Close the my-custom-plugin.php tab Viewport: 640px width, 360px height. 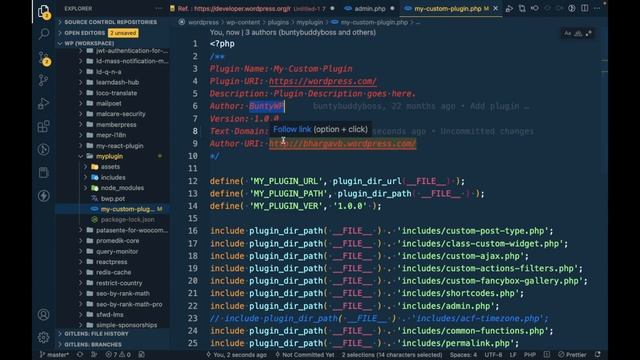tap(496, 8)
